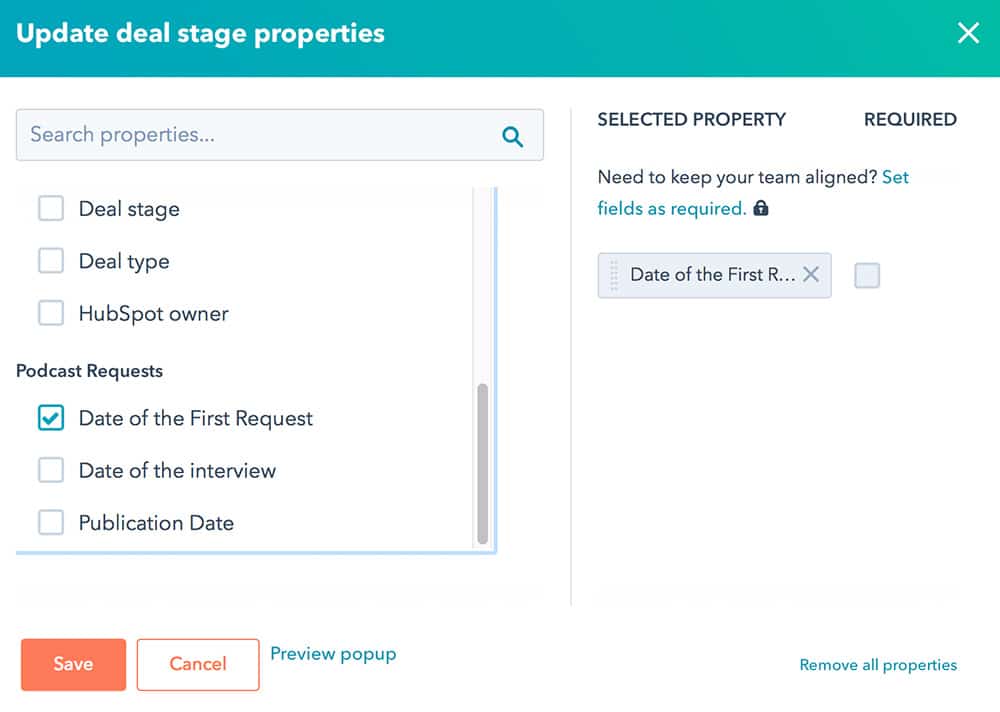Check the Publication Date property
The image size is (1000, 712).
point(51,522)
